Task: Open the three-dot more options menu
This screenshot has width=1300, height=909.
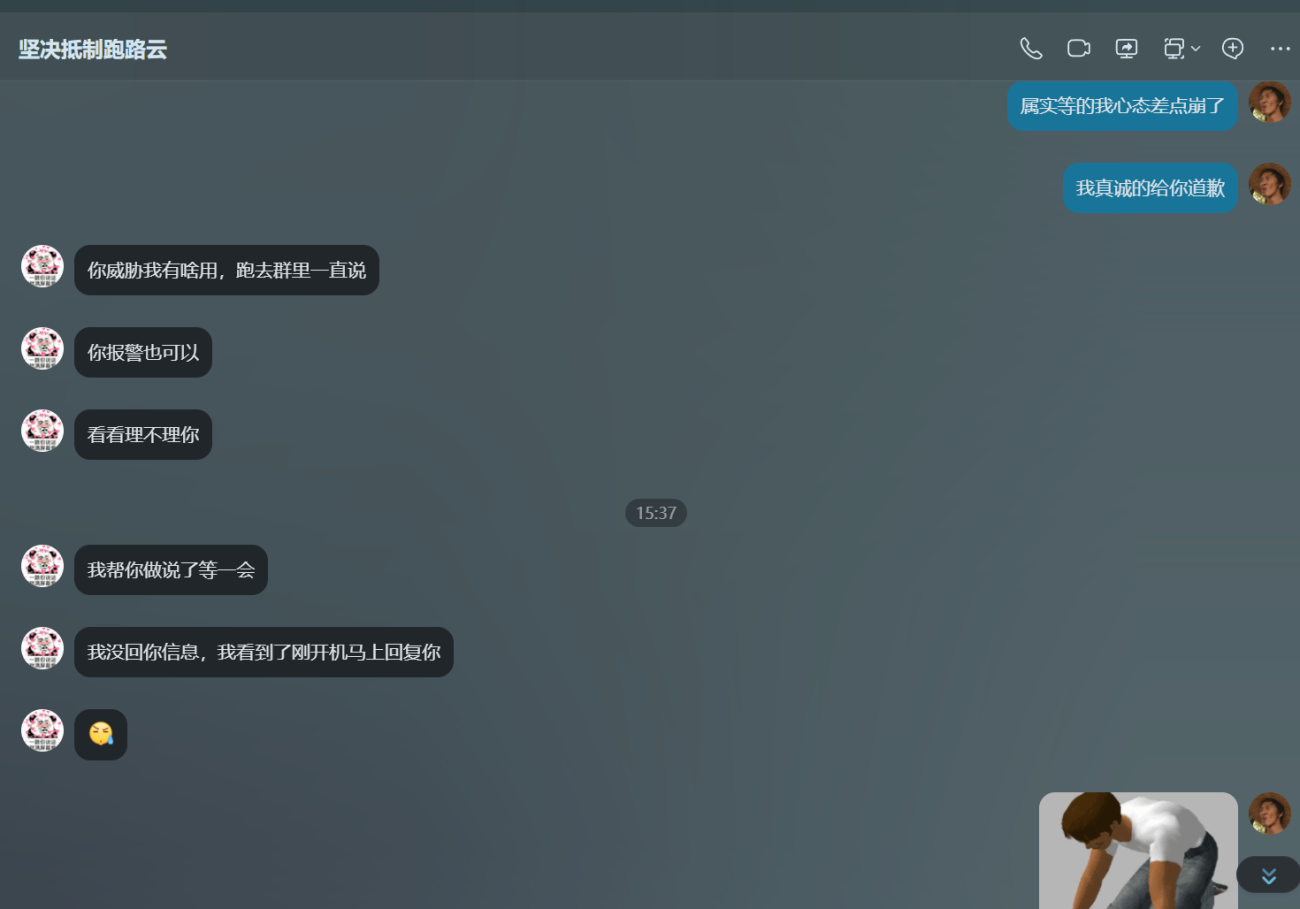Action: (1280, 48)
